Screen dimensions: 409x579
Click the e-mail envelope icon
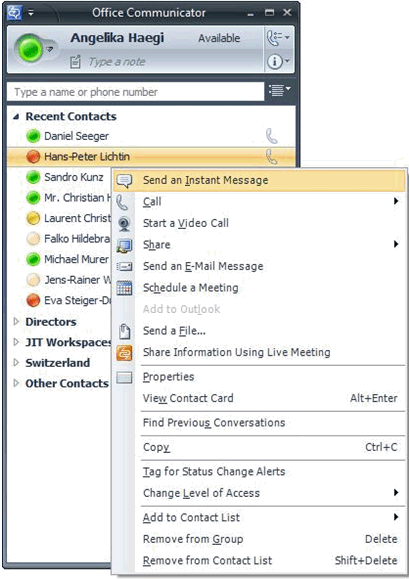(x=124, y=266)
